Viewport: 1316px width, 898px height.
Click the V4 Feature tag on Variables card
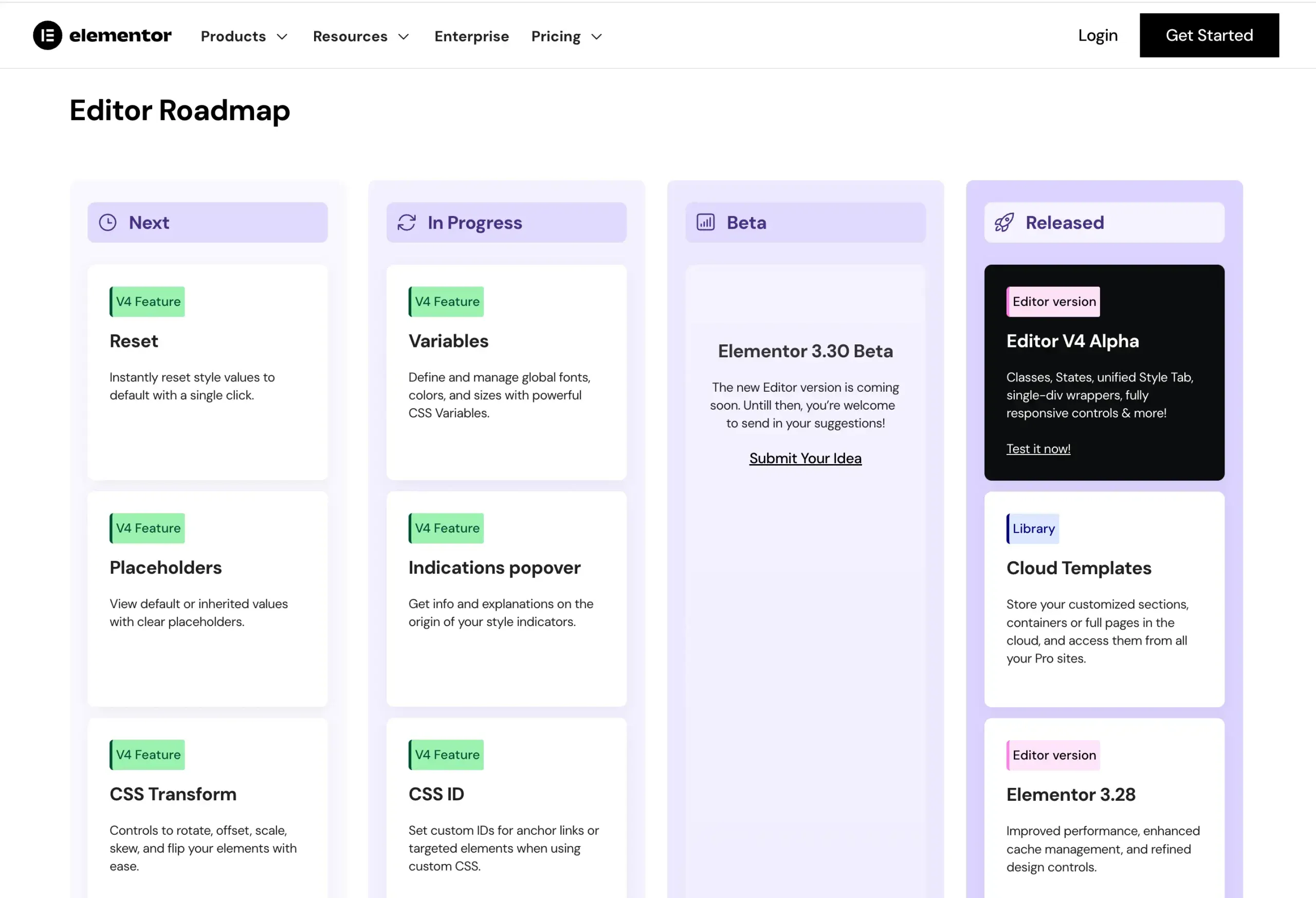(446, 302)
